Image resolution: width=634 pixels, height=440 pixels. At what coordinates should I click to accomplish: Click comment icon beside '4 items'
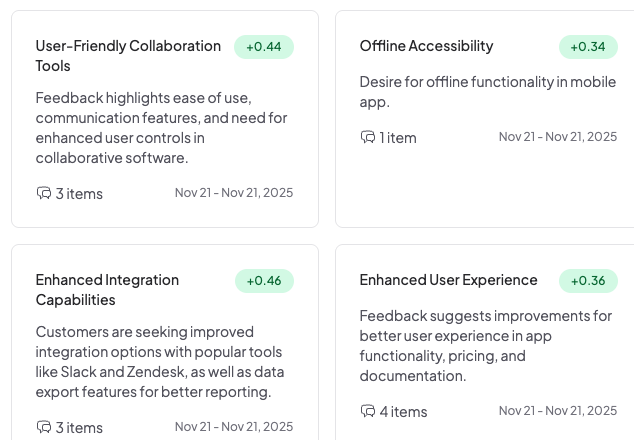point(367,411)
